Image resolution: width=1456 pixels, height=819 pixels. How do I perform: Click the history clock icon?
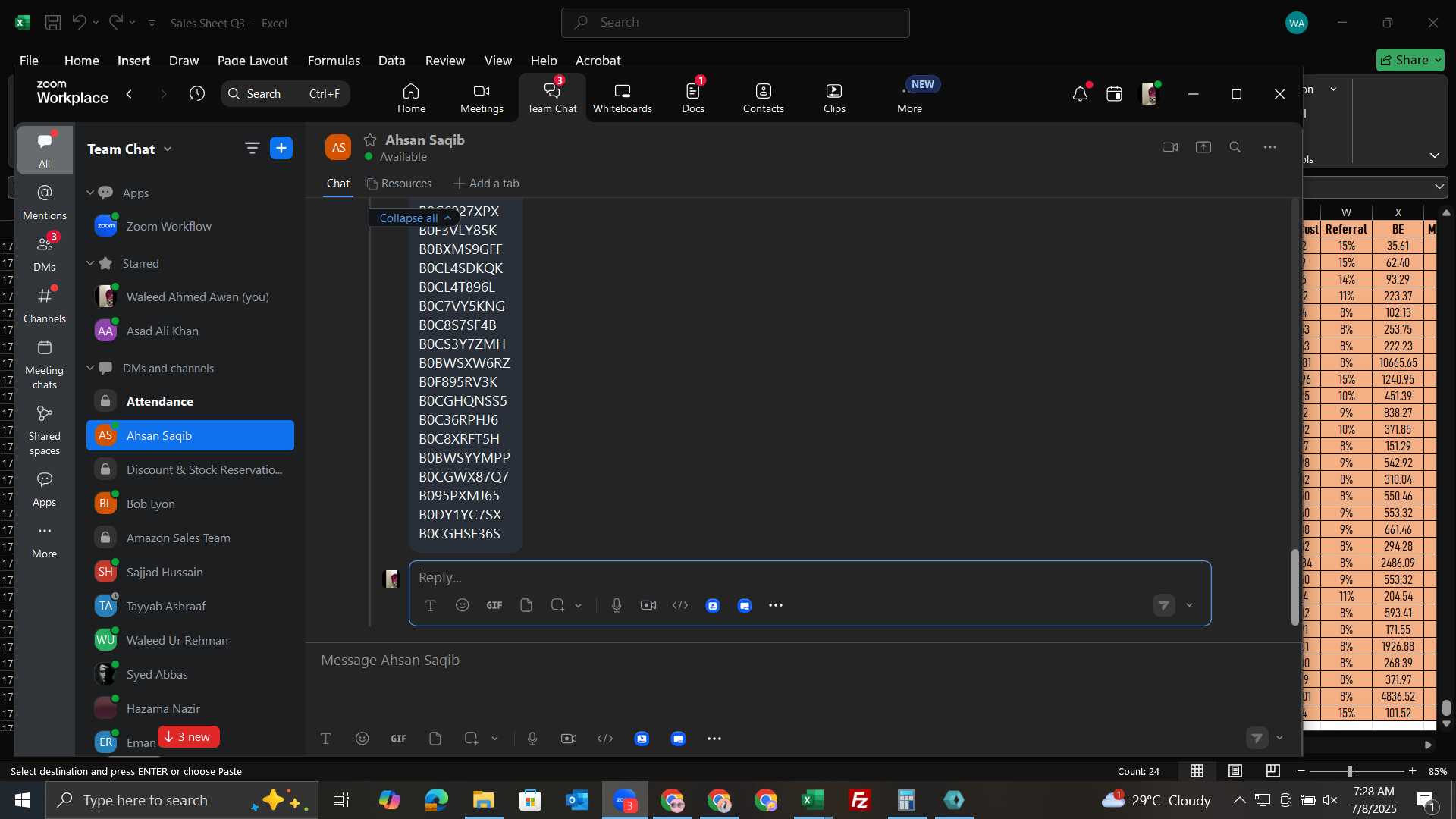[197, 94]
